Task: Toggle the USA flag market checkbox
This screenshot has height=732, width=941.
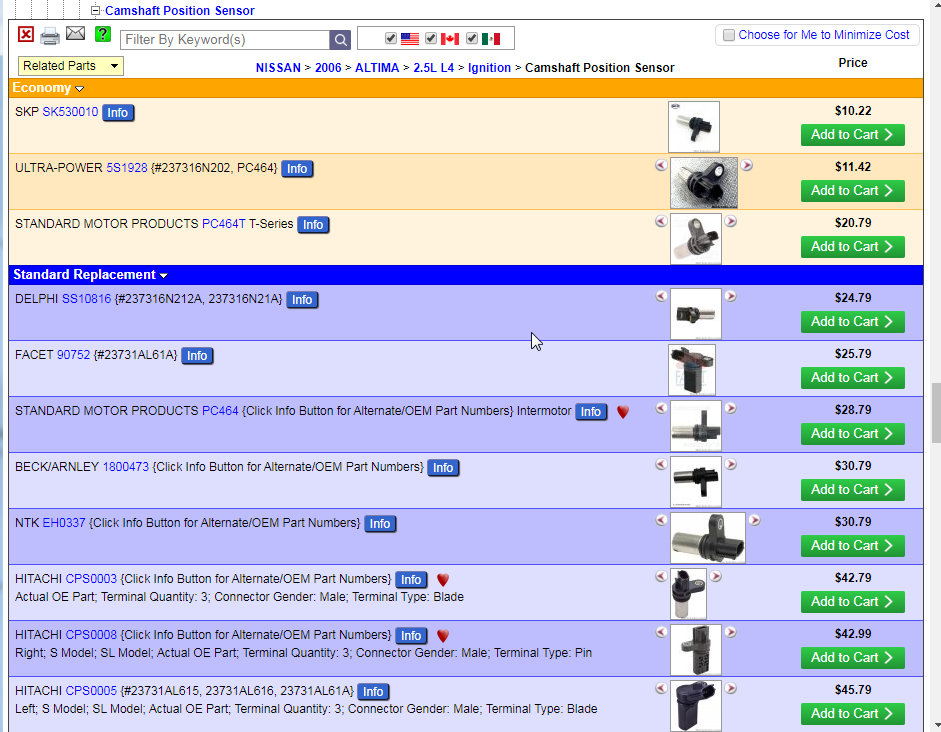Action: click(391, 38)
